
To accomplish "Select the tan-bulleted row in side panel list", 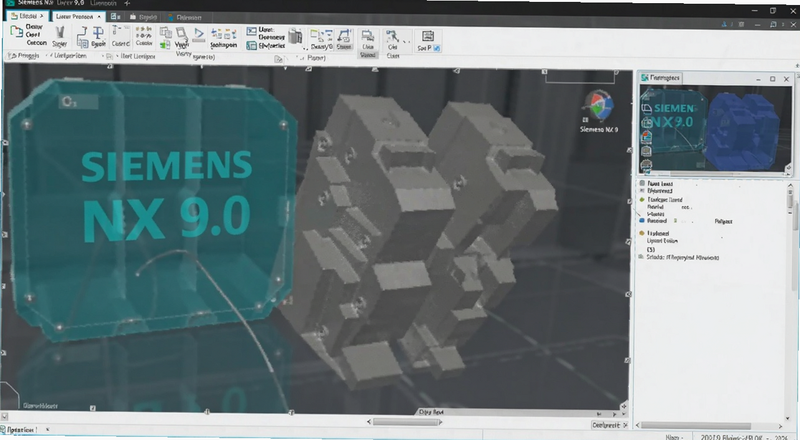I will click(655, 233).
